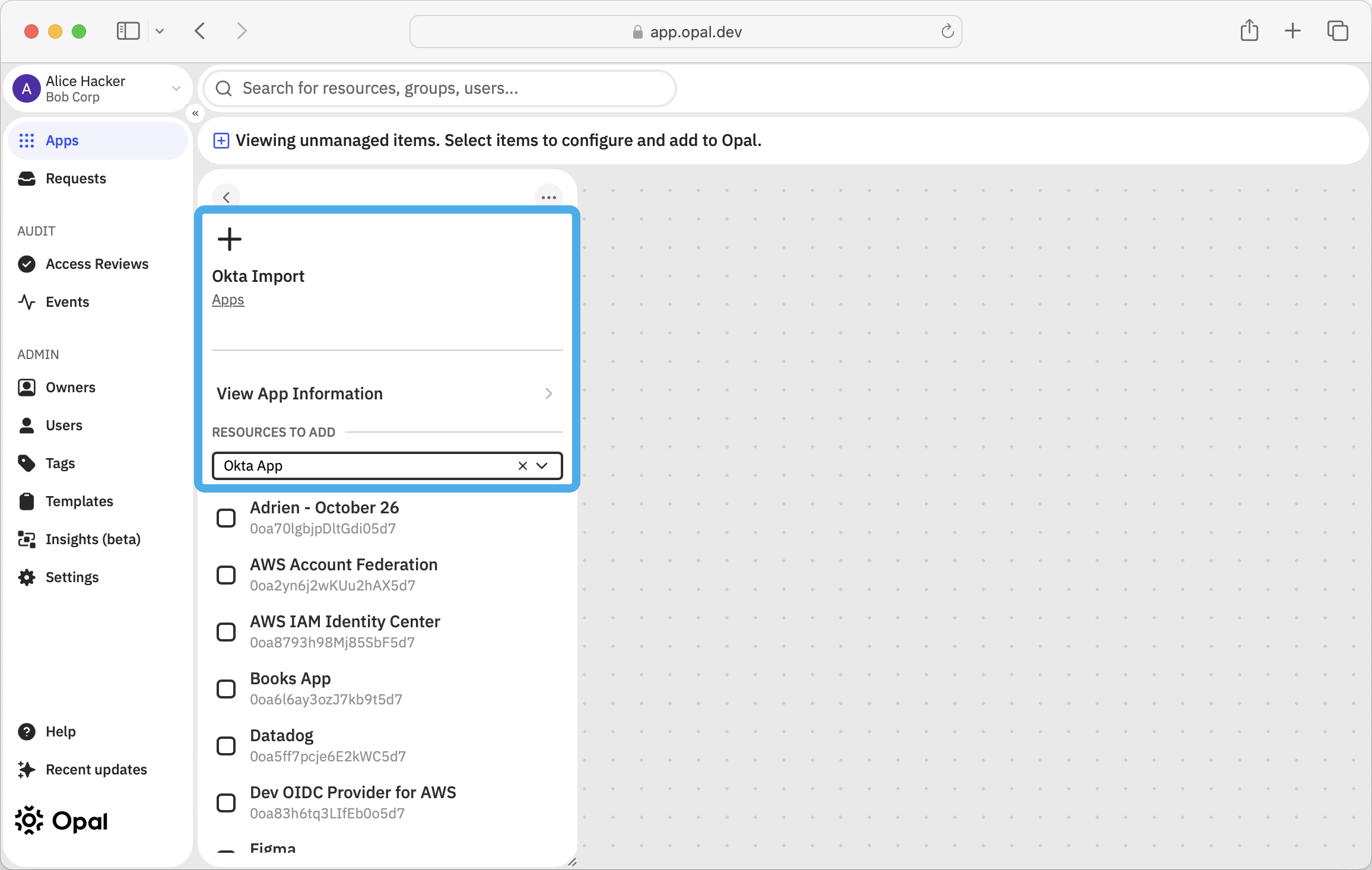Click the Tags icon in sidebar
Image resolution: width=1372 pixels, height=870 pixels.
27,463
